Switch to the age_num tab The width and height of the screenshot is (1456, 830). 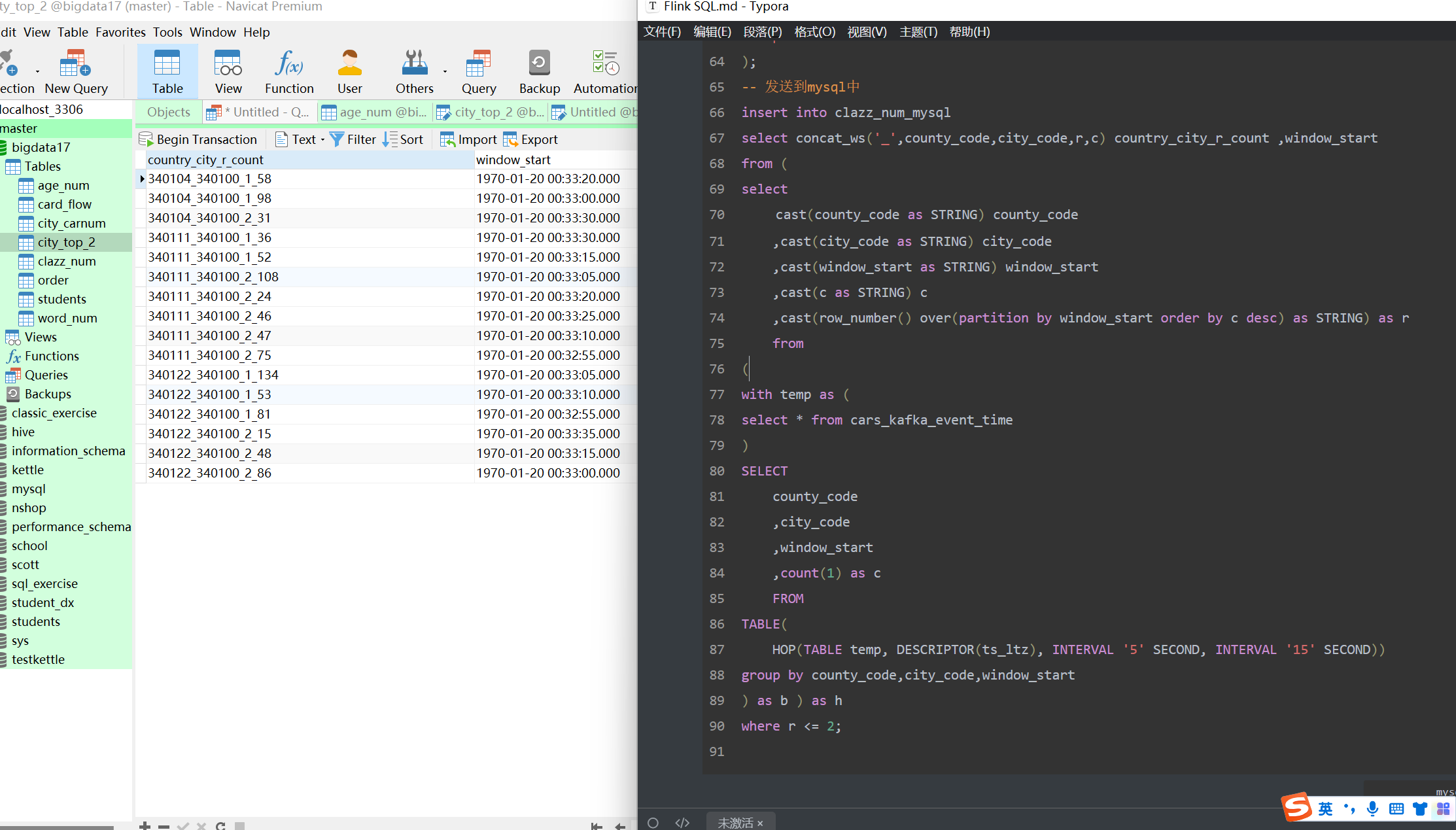(x=375, y=112)
